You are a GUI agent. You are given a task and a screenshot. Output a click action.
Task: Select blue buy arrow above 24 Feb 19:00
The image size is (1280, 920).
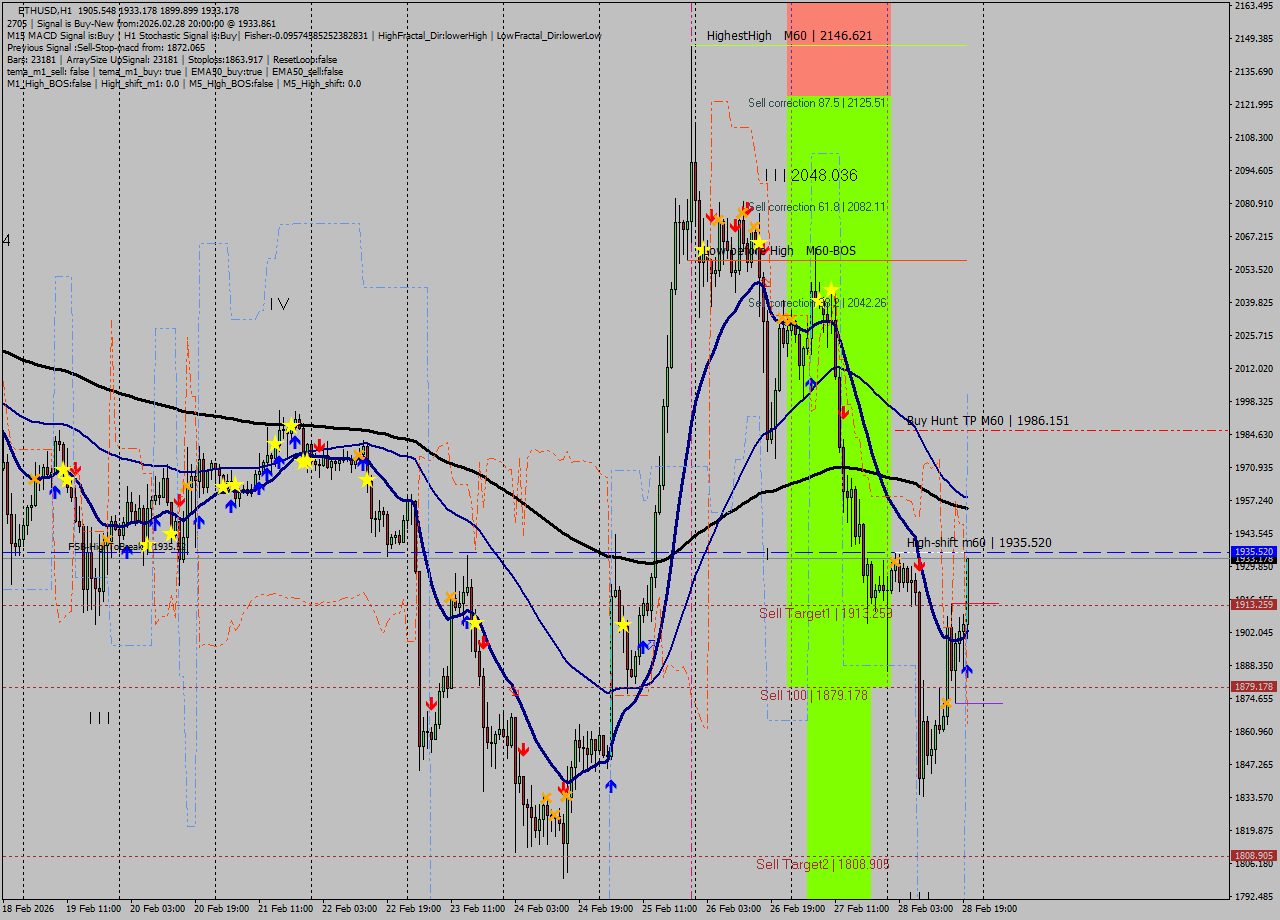tap(610, 786)
